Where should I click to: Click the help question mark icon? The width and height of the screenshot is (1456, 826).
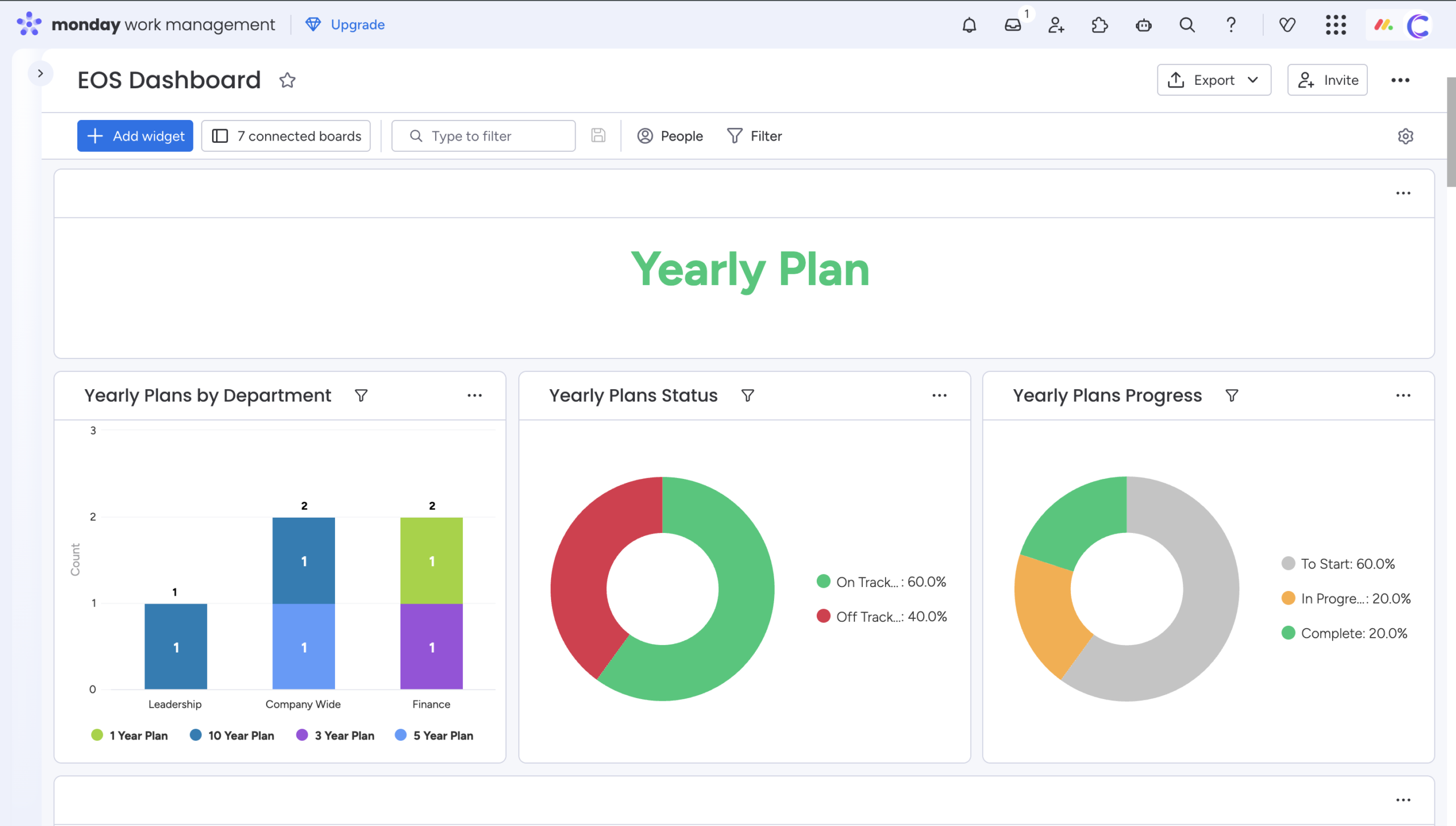[x=1231, y=25]
